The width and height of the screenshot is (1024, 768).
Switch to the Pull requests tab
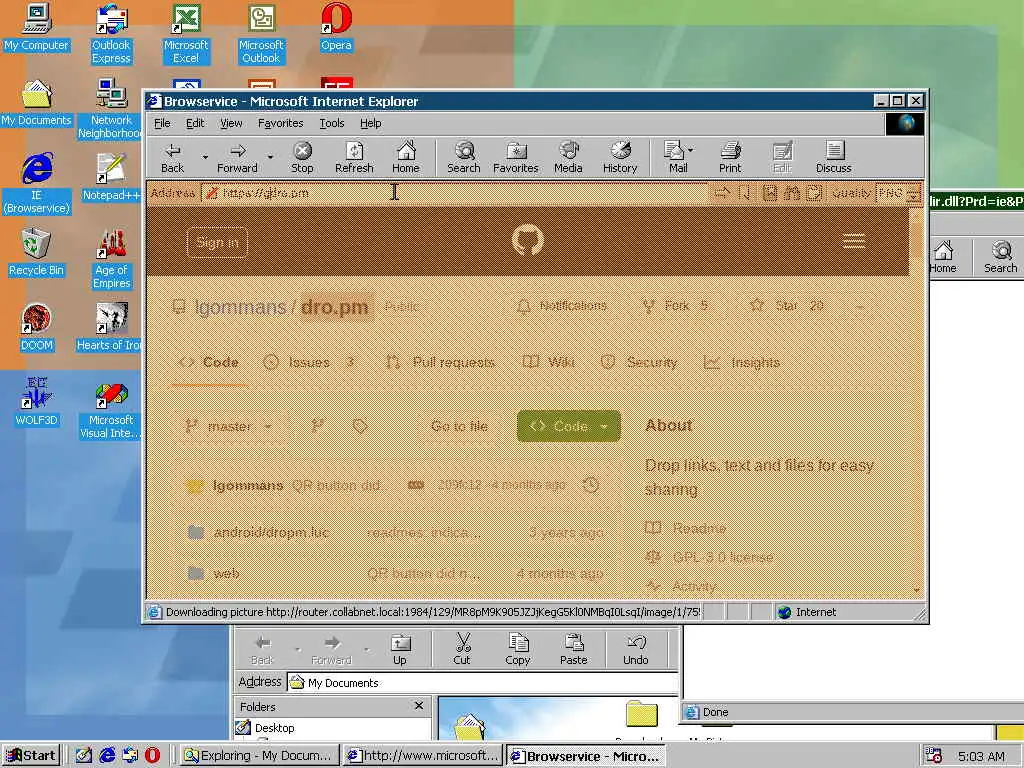pos(441,362)
